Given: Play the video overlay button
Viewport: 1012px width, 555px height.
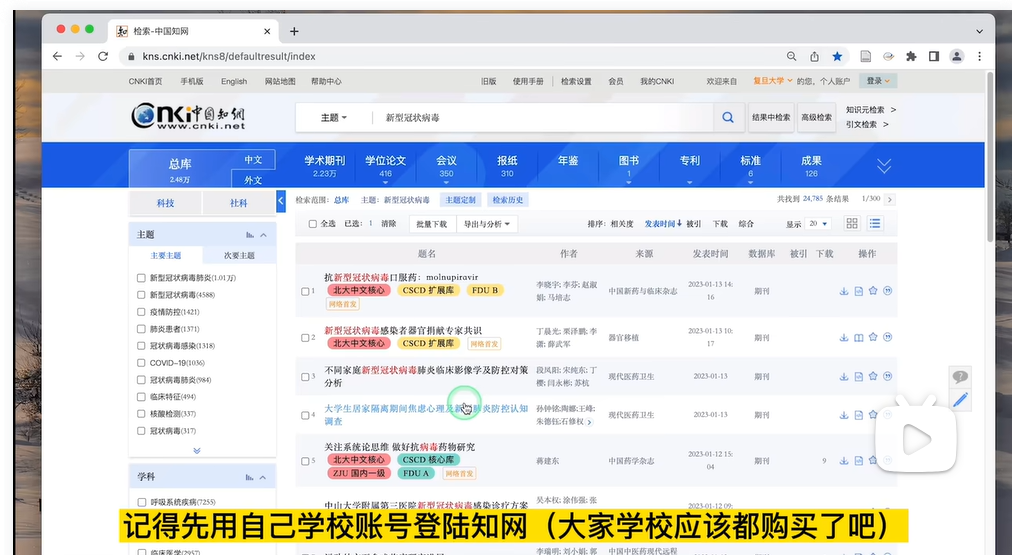Looking at the screenshot, I should pyautogui.click(x=915, y=440).
